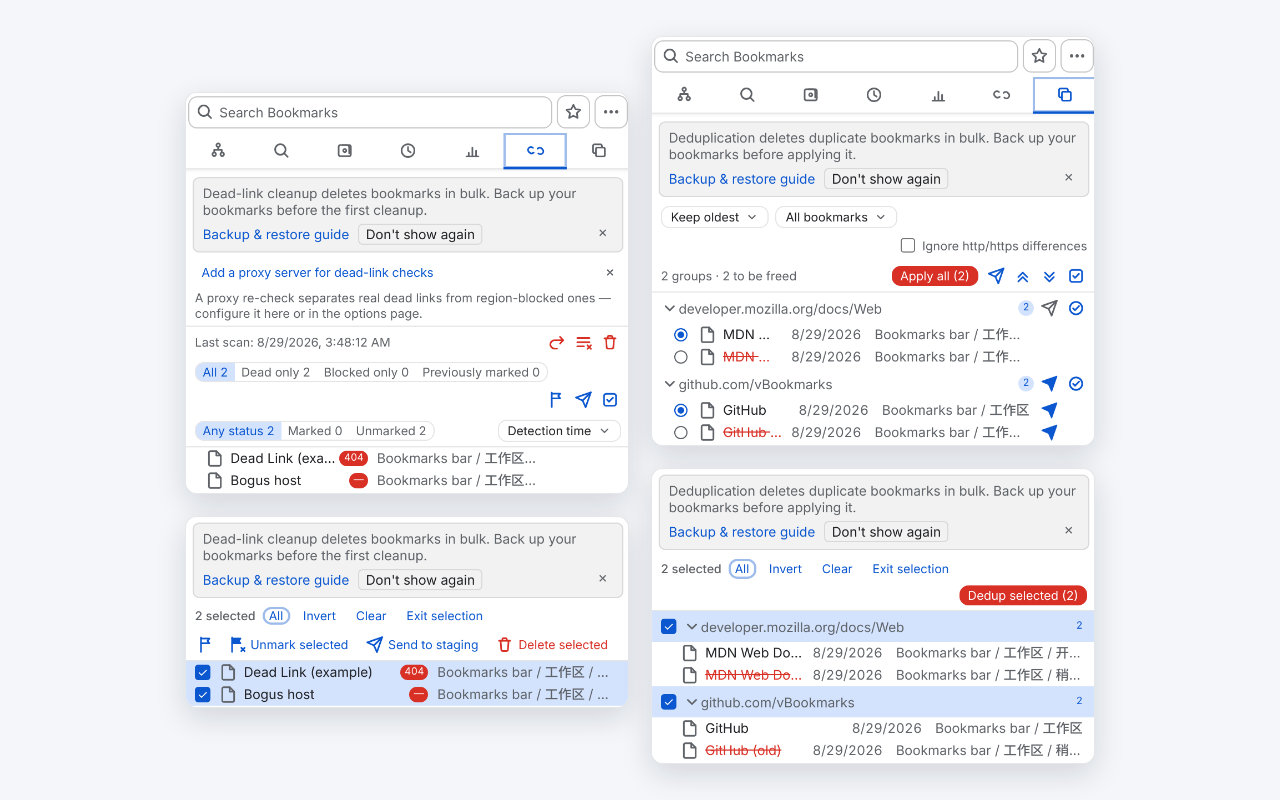This screenshot has height=800, width=1280.
Task: Select the radio button for the struck-through GitHub entry
Action: pyautogui.click(x=681, y=433)
